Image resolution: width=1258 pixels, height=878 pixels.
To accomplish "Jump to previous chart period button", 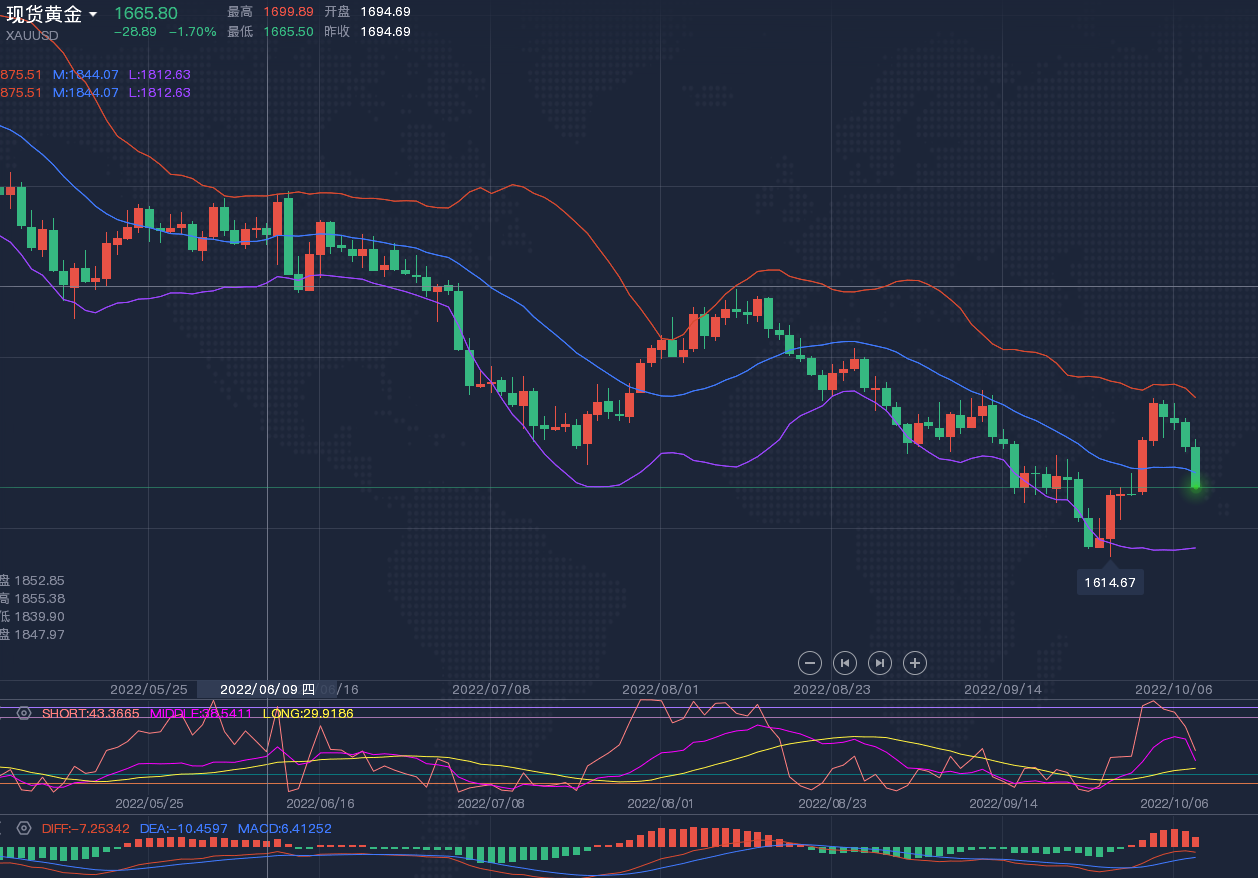I will coord(845,662).
